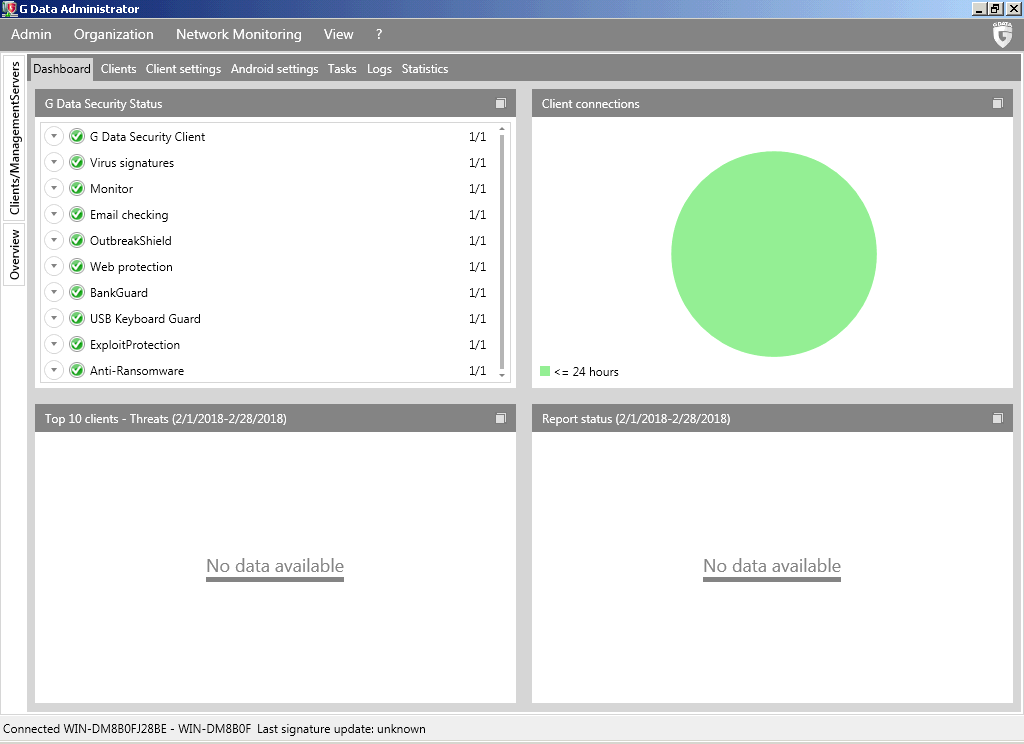Image resolution: width=1024 pixels, height=744 pixels.
Task: Open the Network Monitoring menu
Action: [238, 35]
